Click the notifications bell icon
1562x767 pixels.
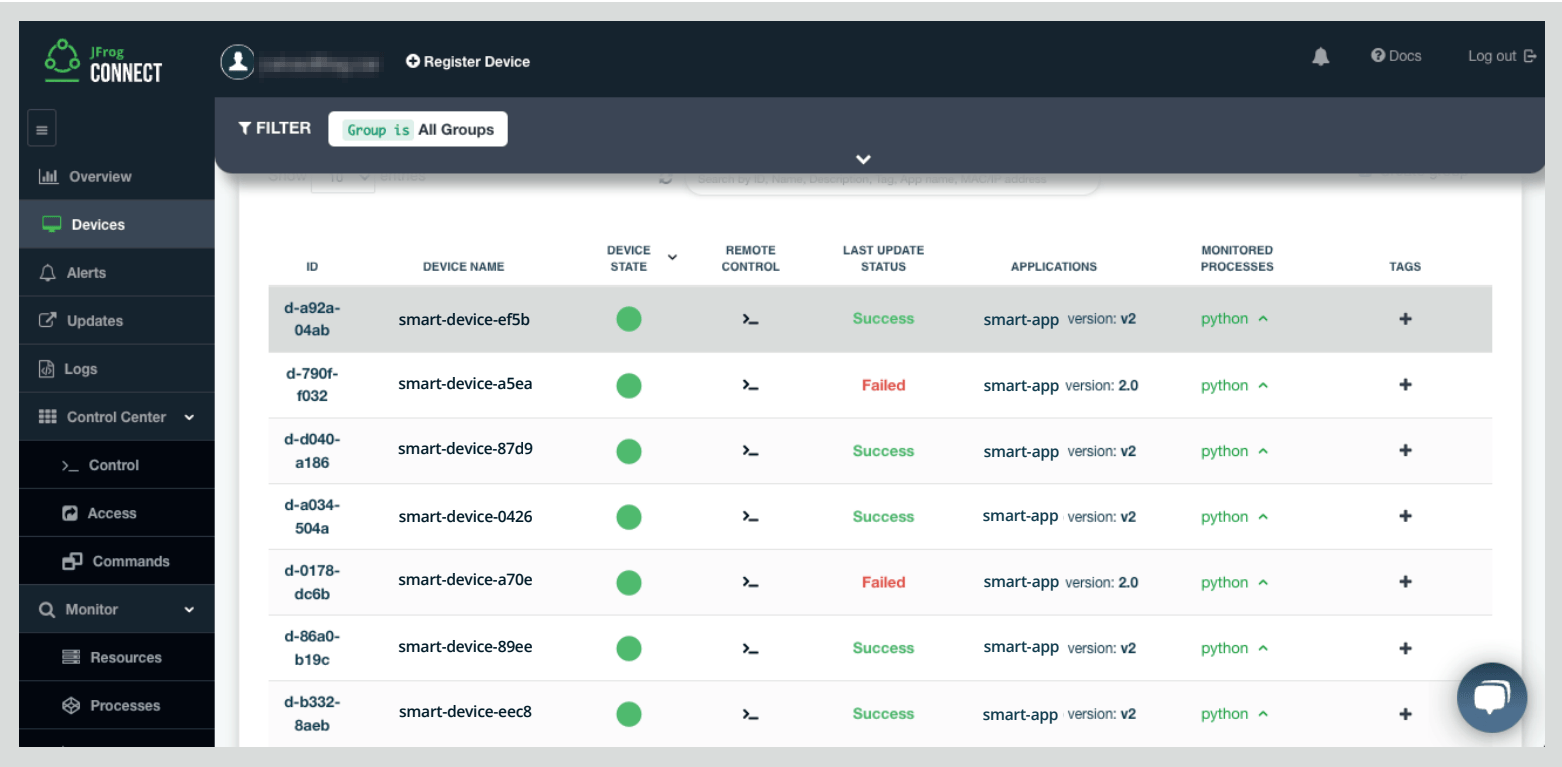click(x=1321, y=57)
